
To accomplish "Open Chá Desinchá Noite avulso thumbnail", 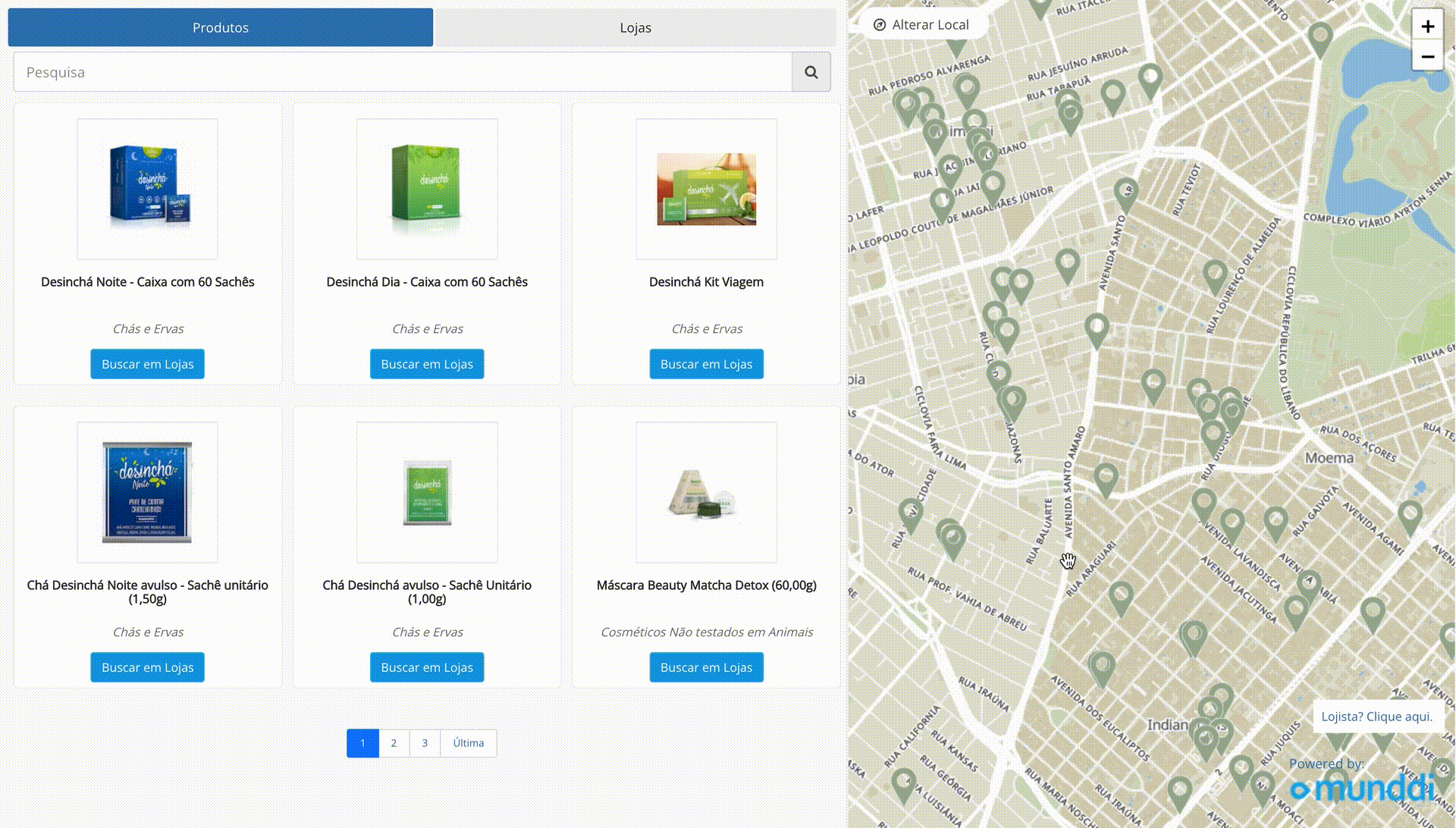I will click(x=147, y=492).
